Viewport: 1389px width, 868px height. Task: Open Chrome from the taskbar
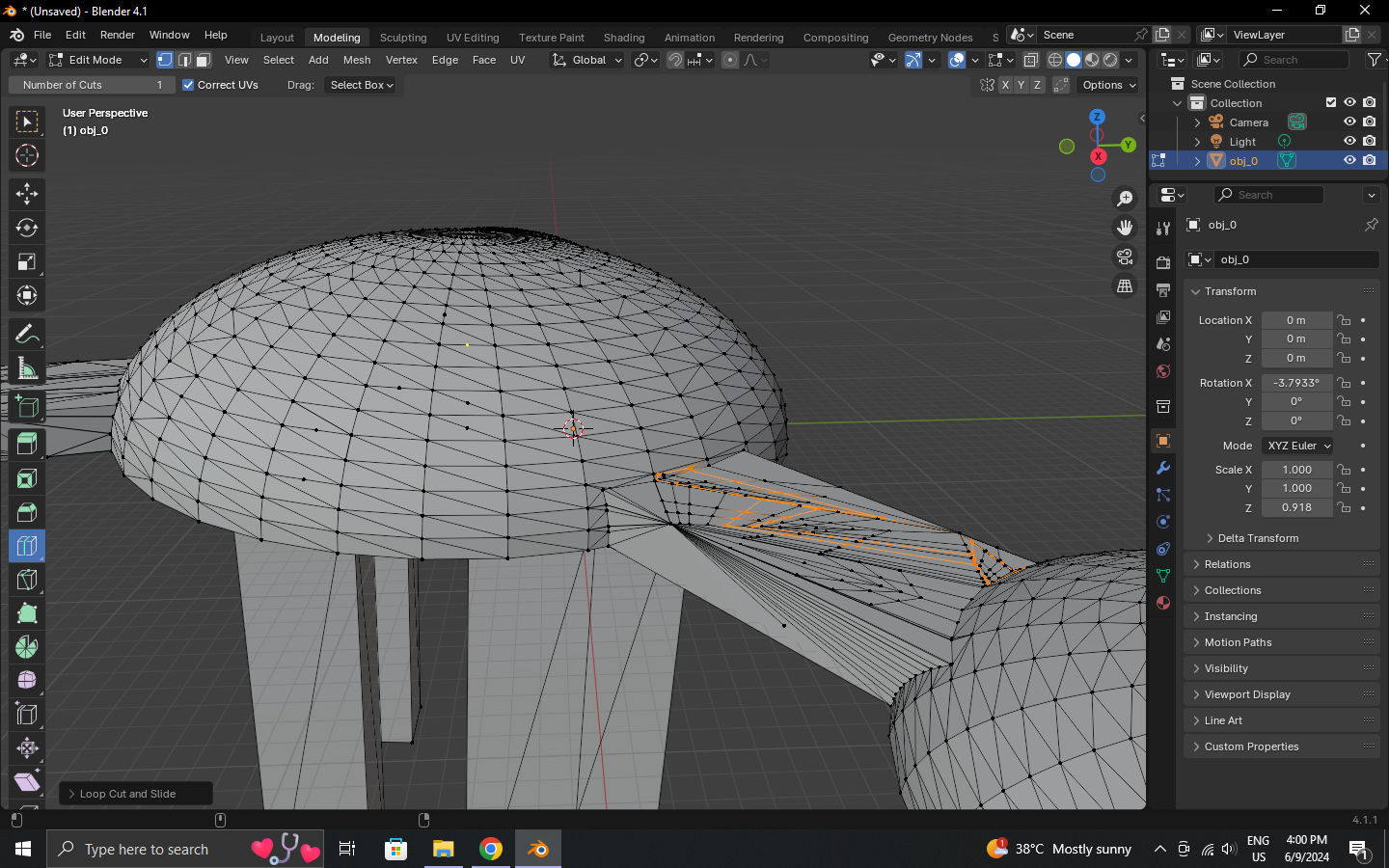click(491, 849)
